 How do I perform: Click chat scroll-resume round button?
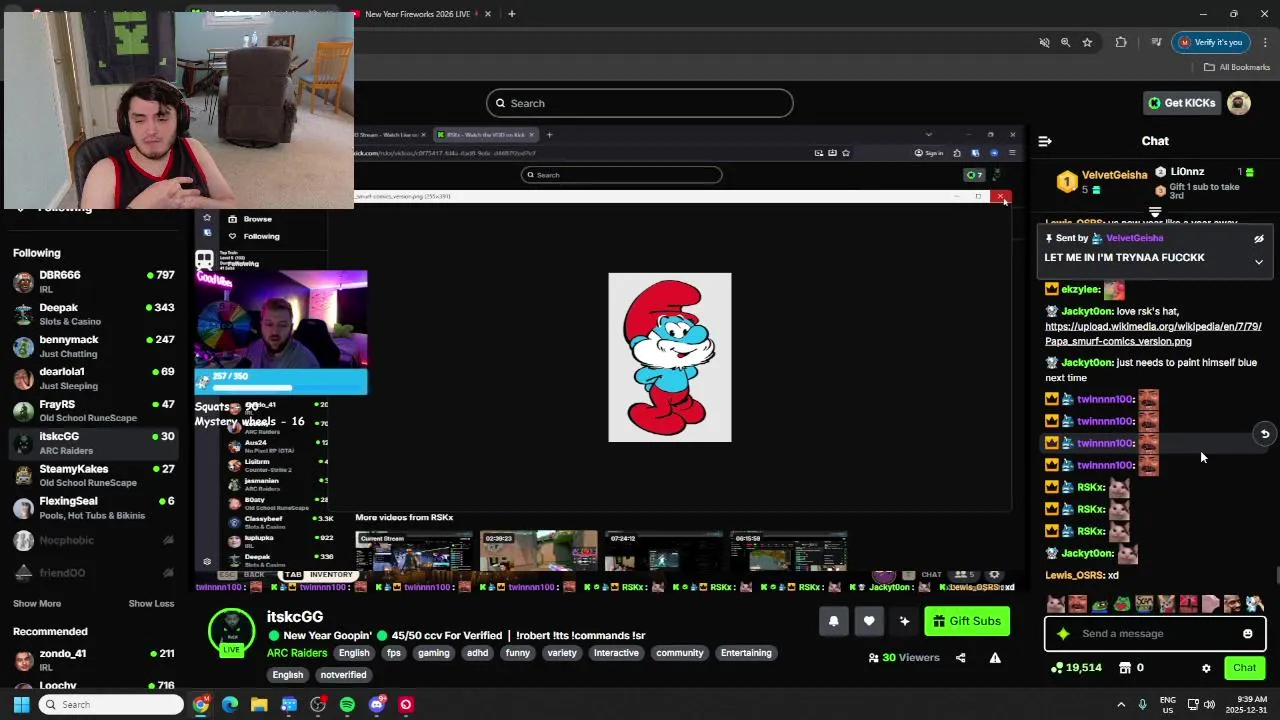click(x=1265, y=434)
